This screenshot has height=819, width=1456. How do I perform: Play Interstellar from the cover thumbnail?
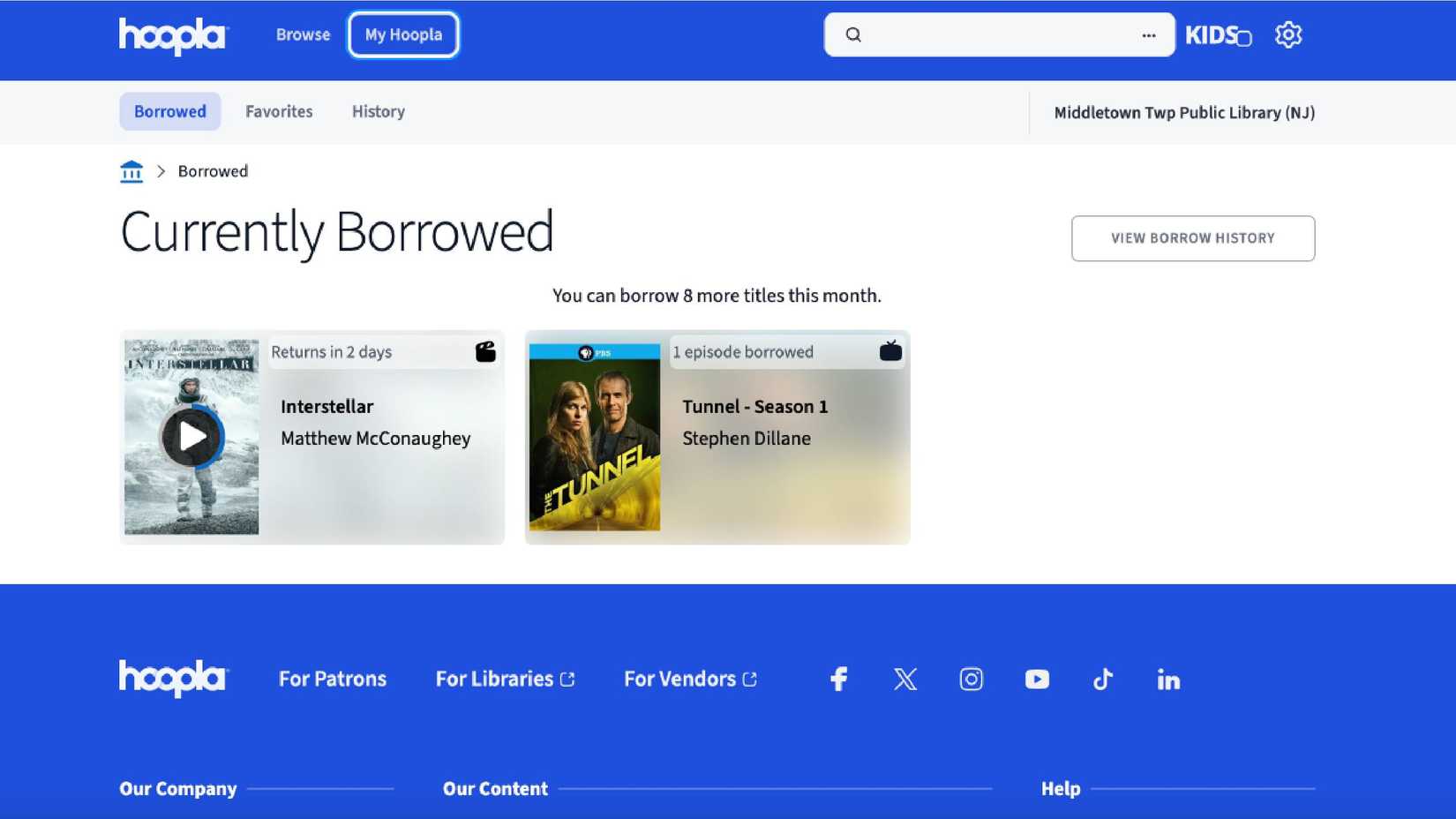[x=191, y=437]
